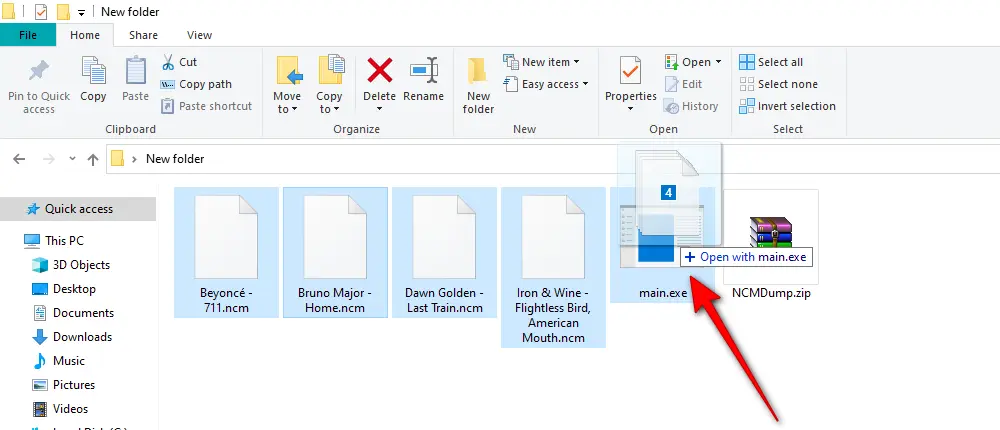
Task: Open the New item dropdown
Action: (541, 62)
